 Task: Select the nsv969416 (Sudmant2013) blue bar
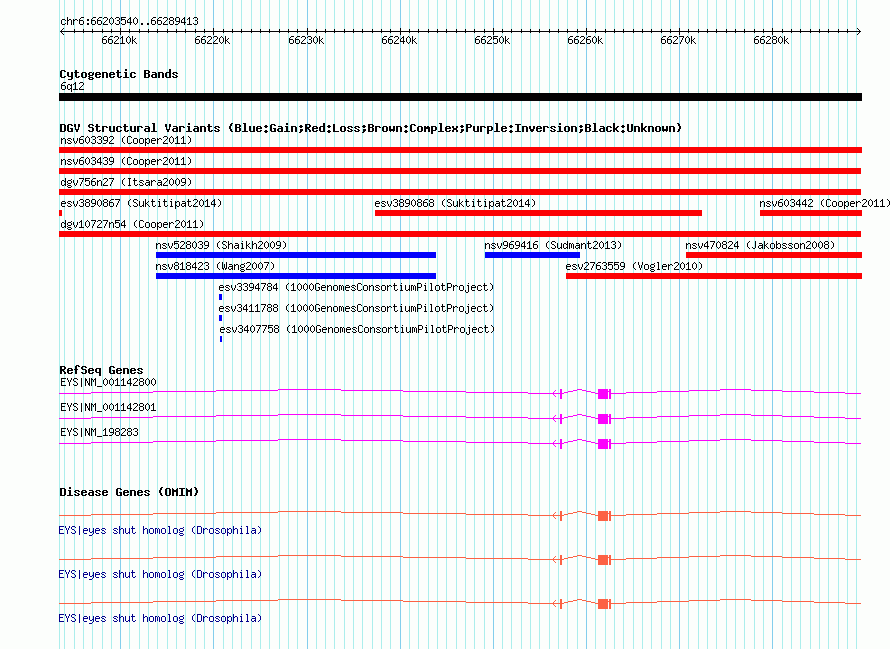tap(532, 255)
